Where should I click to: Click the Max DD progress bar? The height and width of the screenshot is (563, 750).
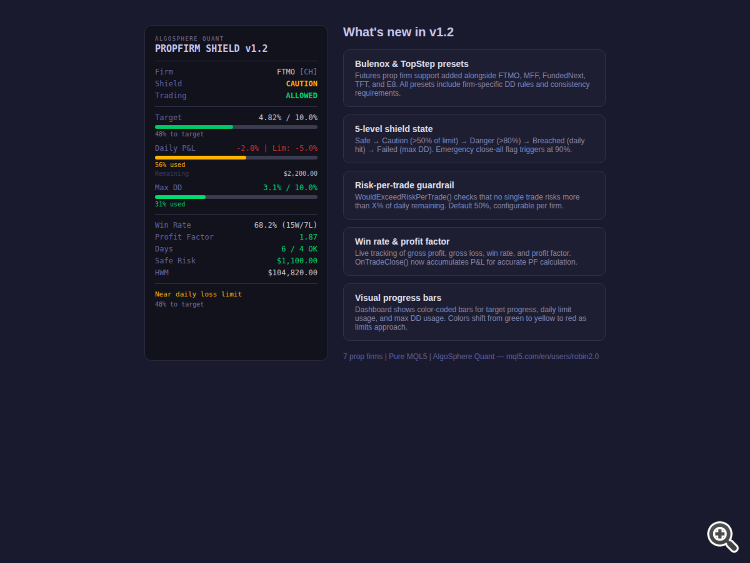pyautogui.click(x=236, y=197)
